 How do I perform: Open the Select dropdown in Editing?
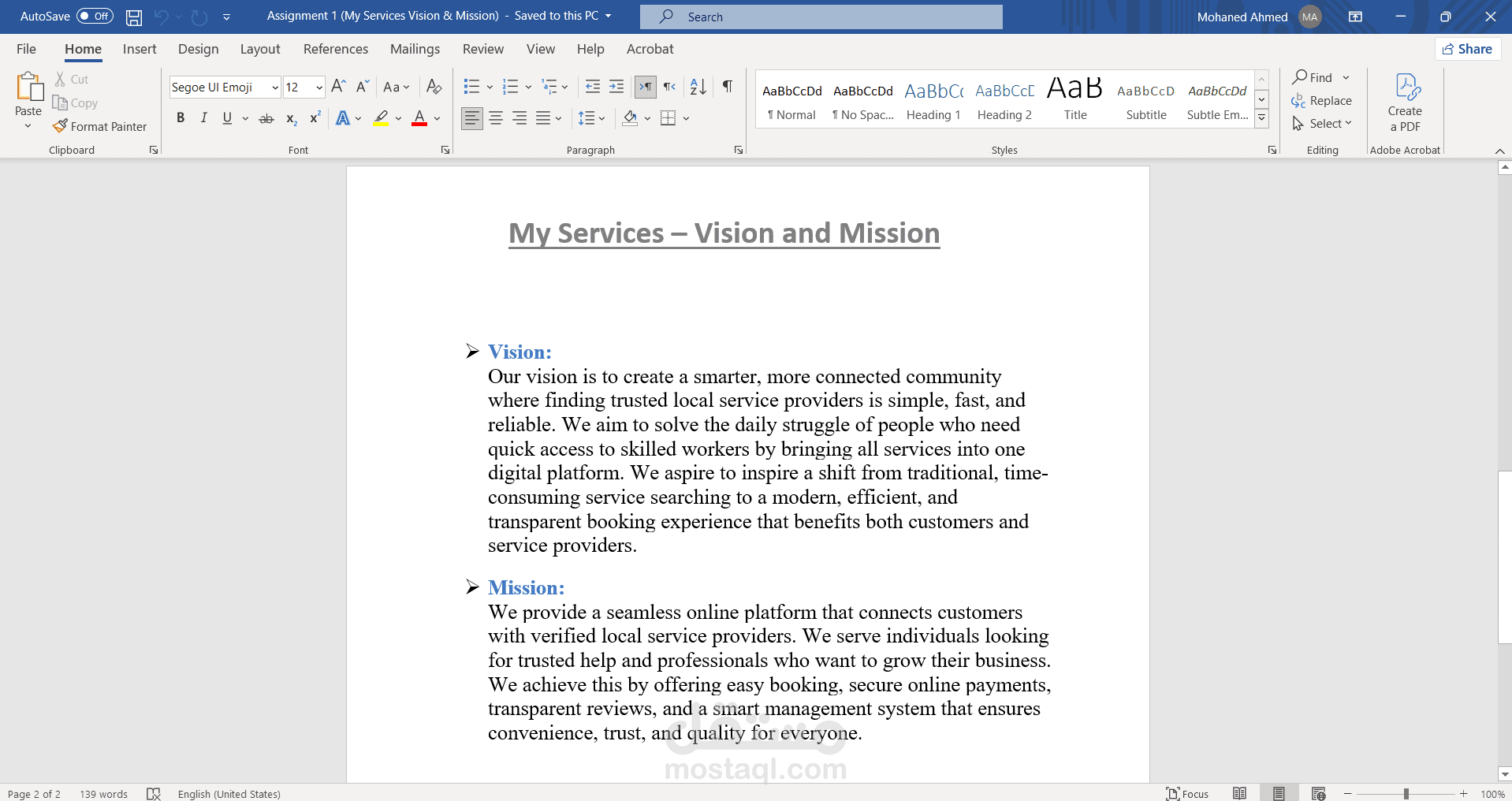(1322, 124)
